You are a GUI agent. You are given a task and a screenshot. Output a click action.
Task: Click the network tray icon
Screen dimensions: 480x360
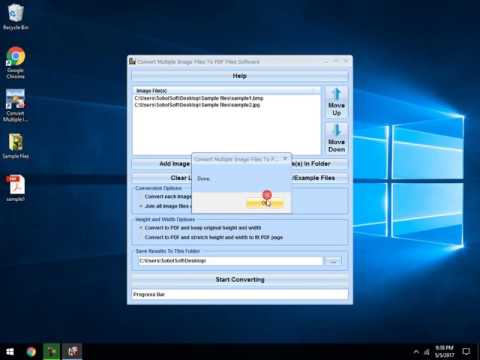pos(427,352)
